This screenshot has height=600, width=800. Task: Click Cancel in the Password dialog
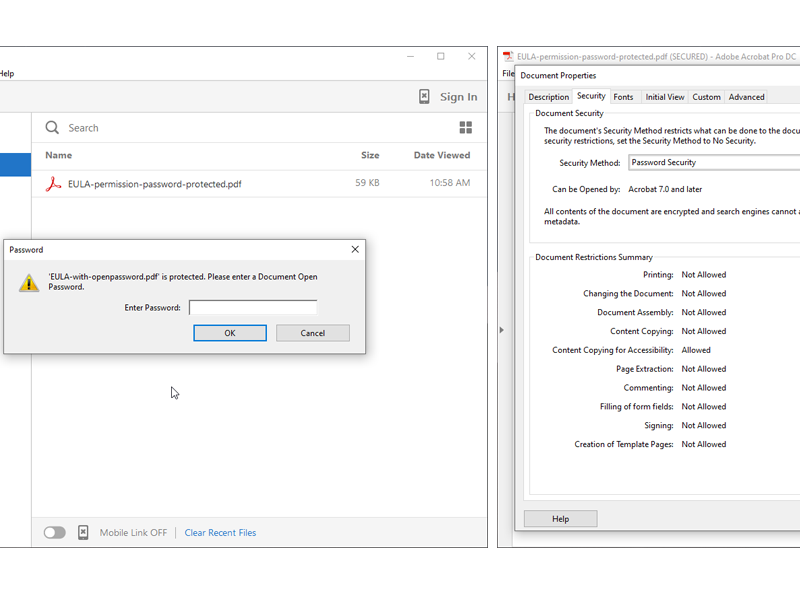[312, 333]
